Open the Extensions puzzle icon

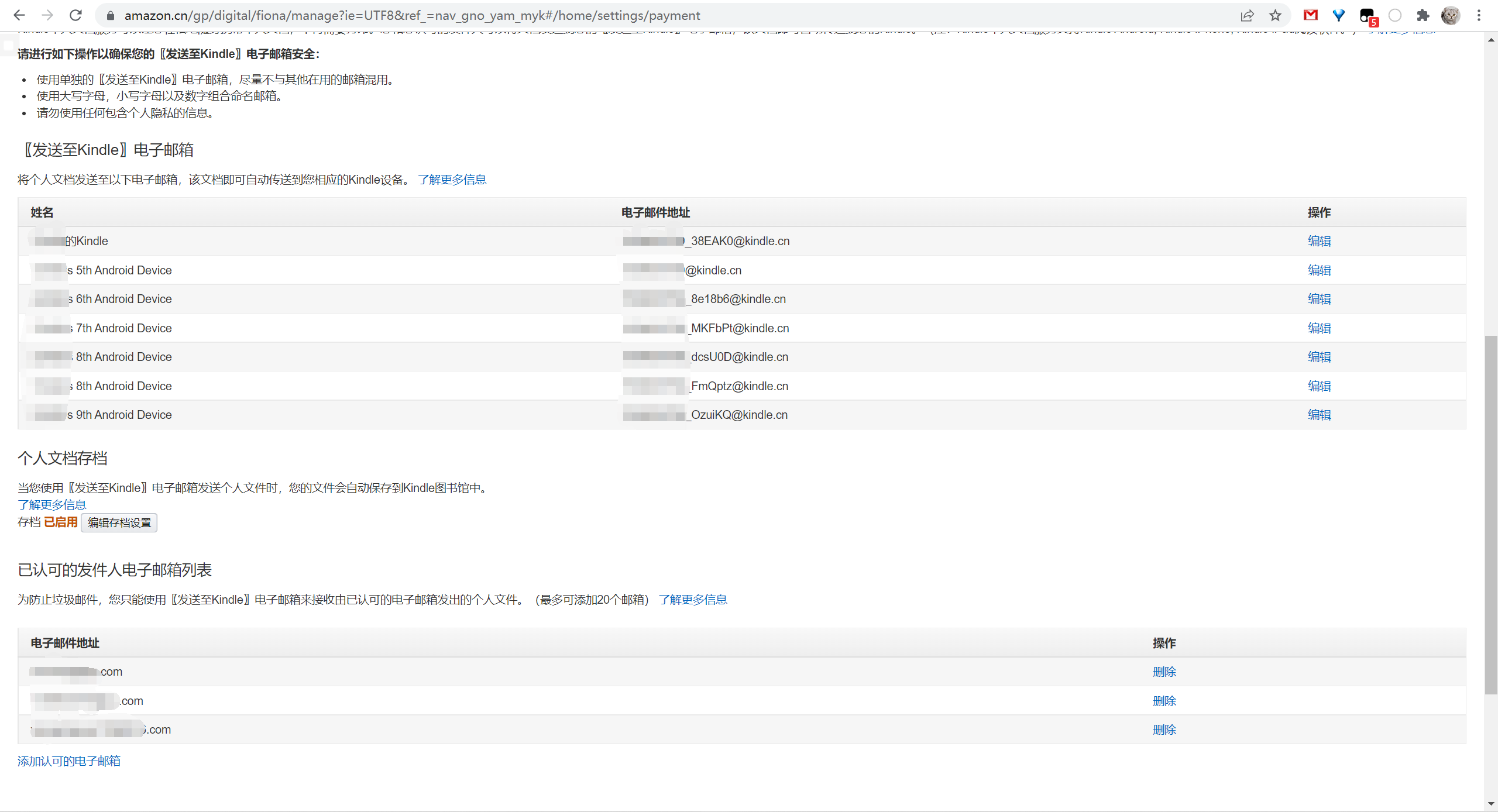point(1423,15)
